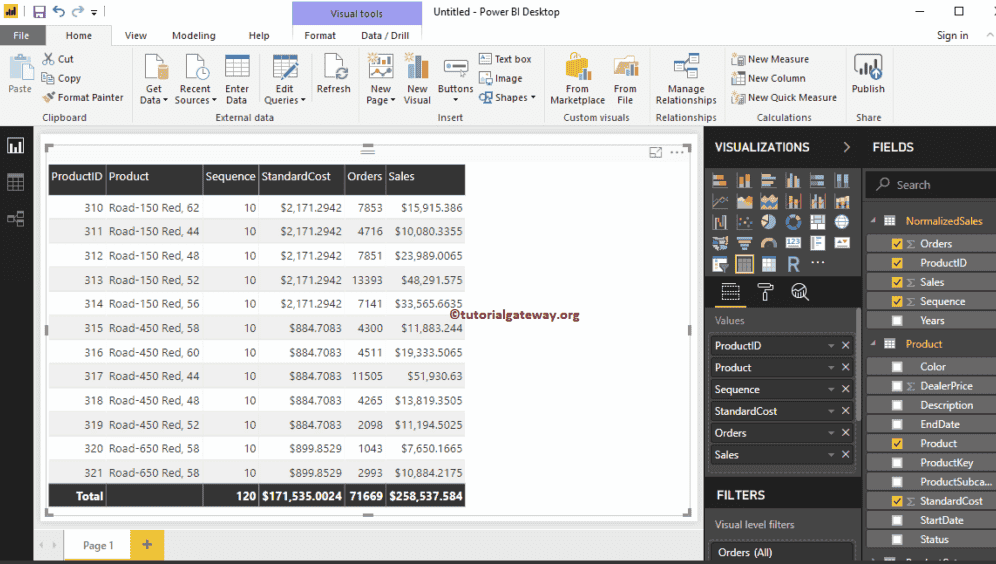Screen dimensions: 996x564
Task: Select the Format paint roller icon
Action: click(765, 292)
